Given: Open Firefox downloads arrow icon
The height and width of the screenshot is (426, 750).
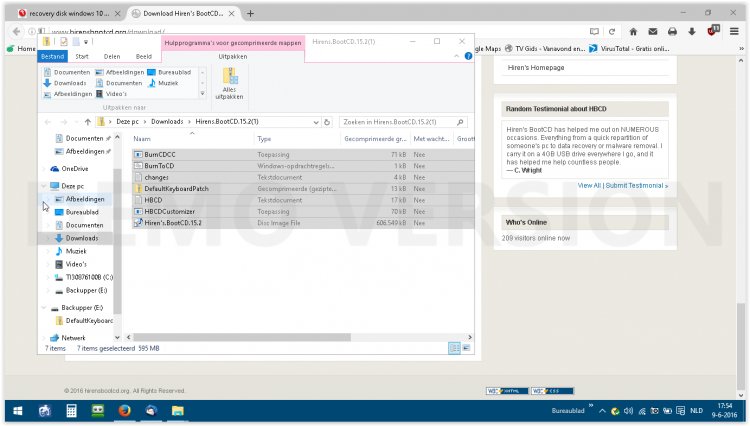Looking at the screenshot, I should click(691, 31).
